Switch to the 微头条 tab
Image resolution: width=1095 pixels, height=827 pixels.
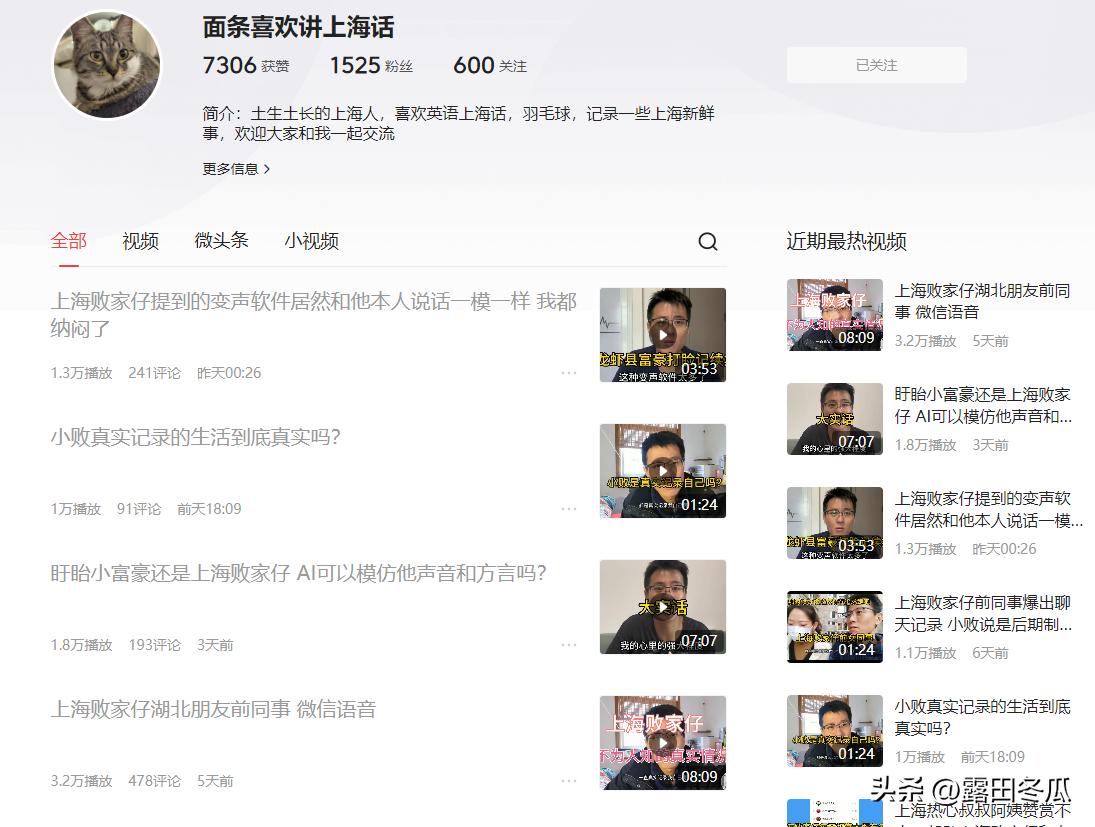click(x=221, y=241)
